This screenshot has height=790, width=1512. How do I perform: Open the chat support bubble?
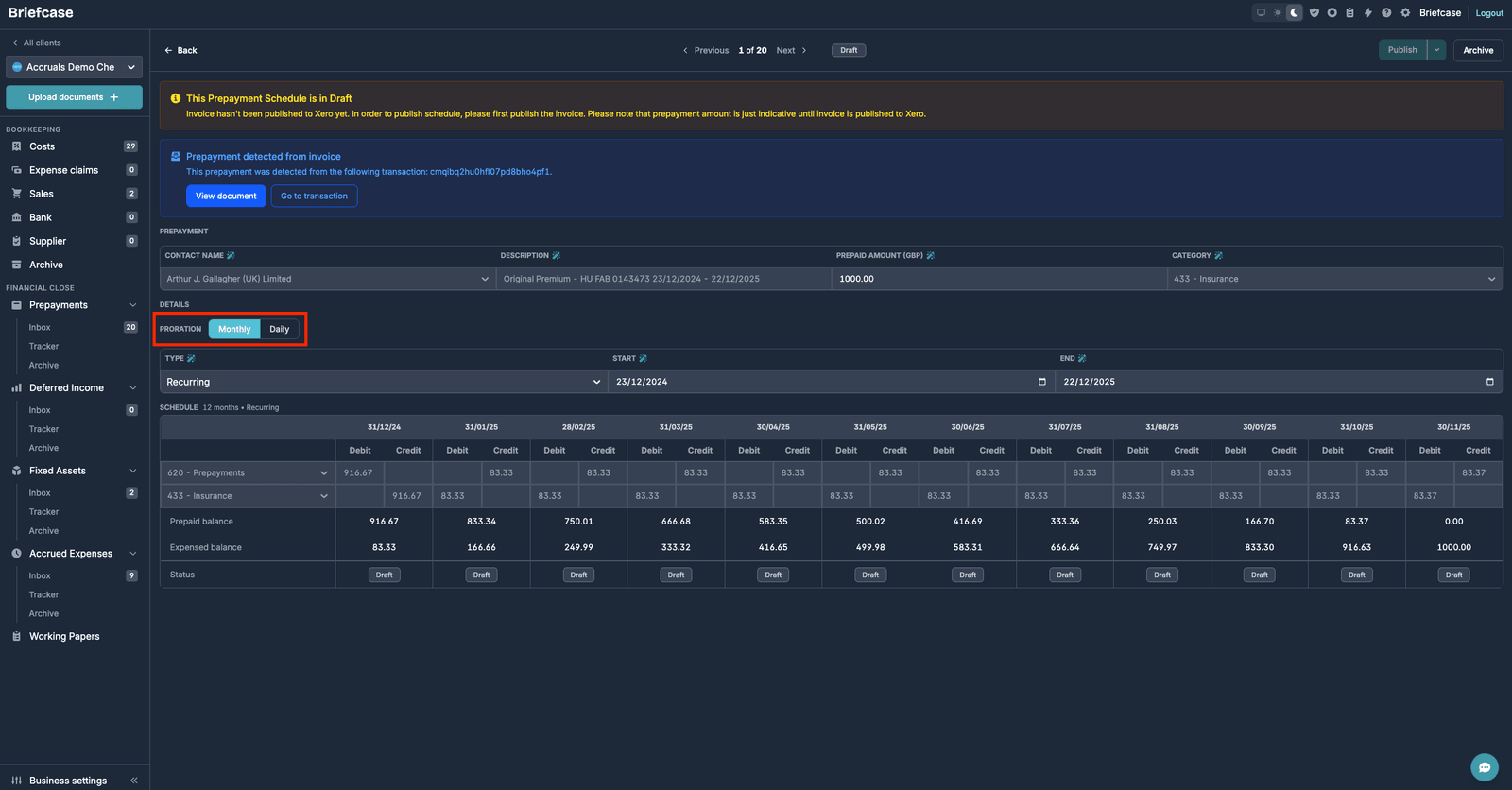pyautogui.click(x=1485, y=767)
